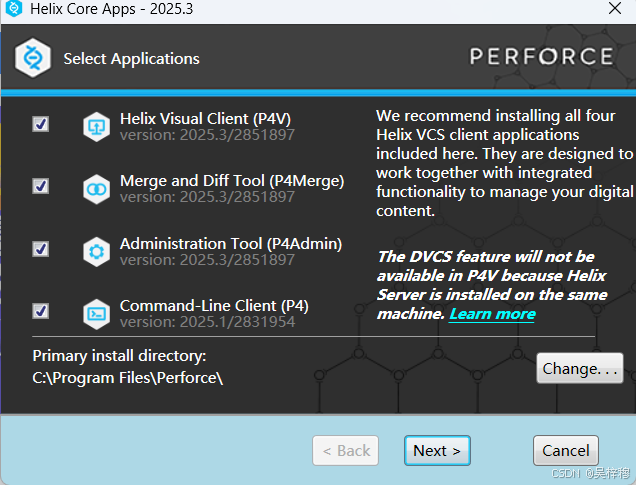Image resolution: width=636 pixels, height=485 pixels.
Task: Click the DVCS feature warning text
Action: 492,285
